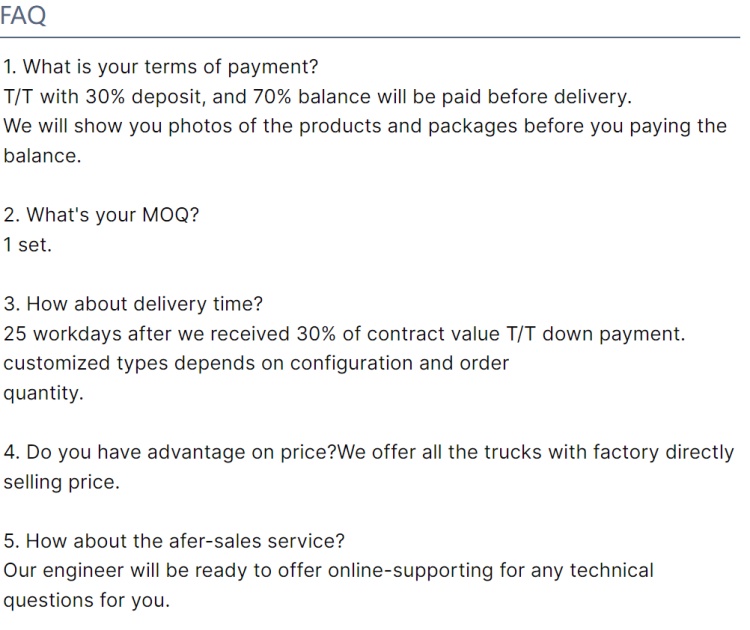Click the 'questions for you.' line

coord(87,600)
